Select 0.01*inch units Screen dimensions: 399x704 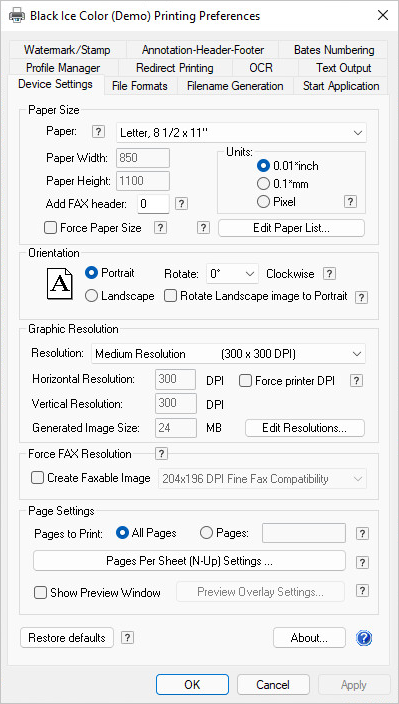pyautogui.click(x=263, y=166)
